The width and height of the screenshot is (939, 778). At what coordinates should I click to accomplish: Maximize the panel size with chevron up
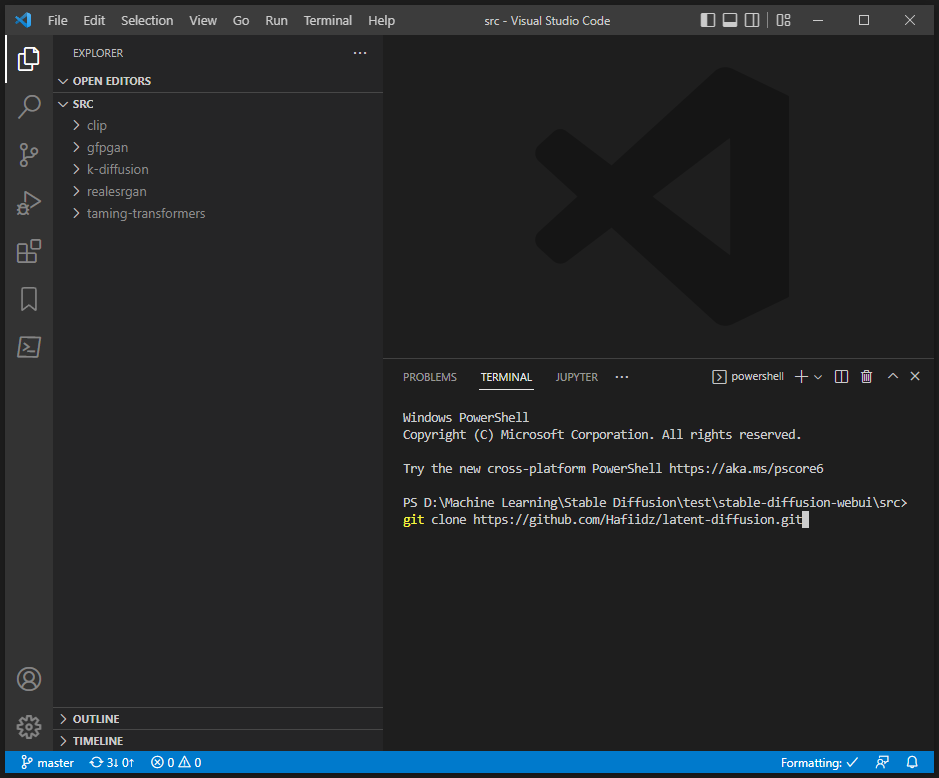click(x=892, y=376)
